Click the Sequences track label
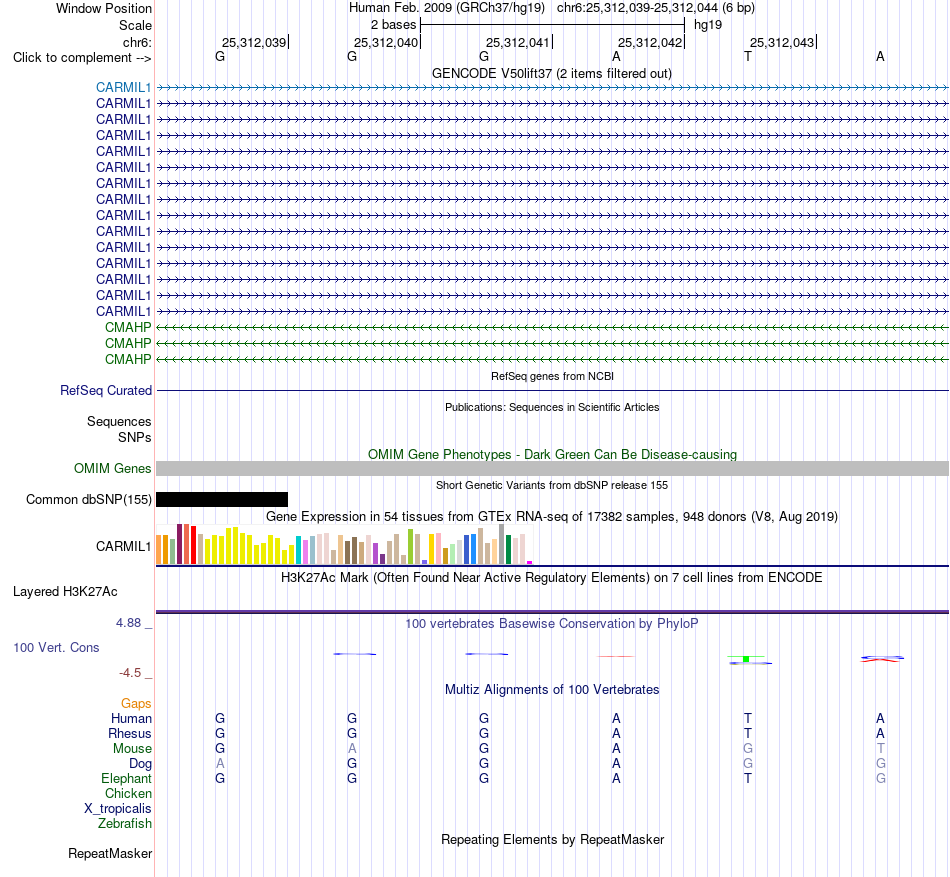The height and width of the screenshot is (877, 950). pos(119,422)
